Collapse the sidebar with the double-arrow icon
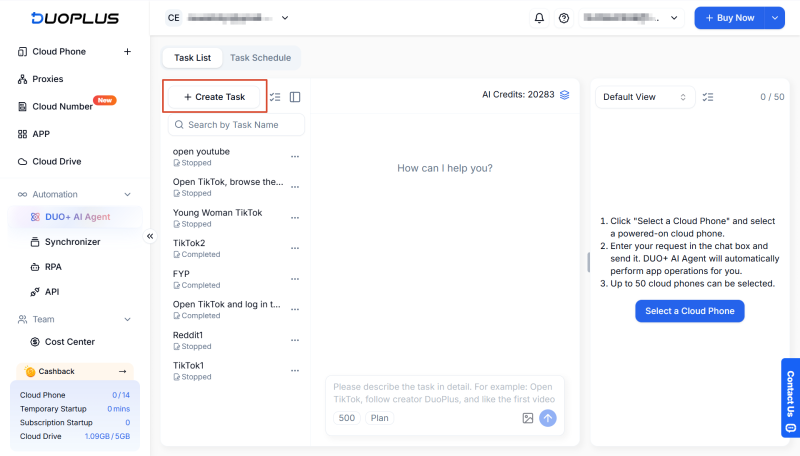Viewport: 800px width, 456px height. [150, 236]
